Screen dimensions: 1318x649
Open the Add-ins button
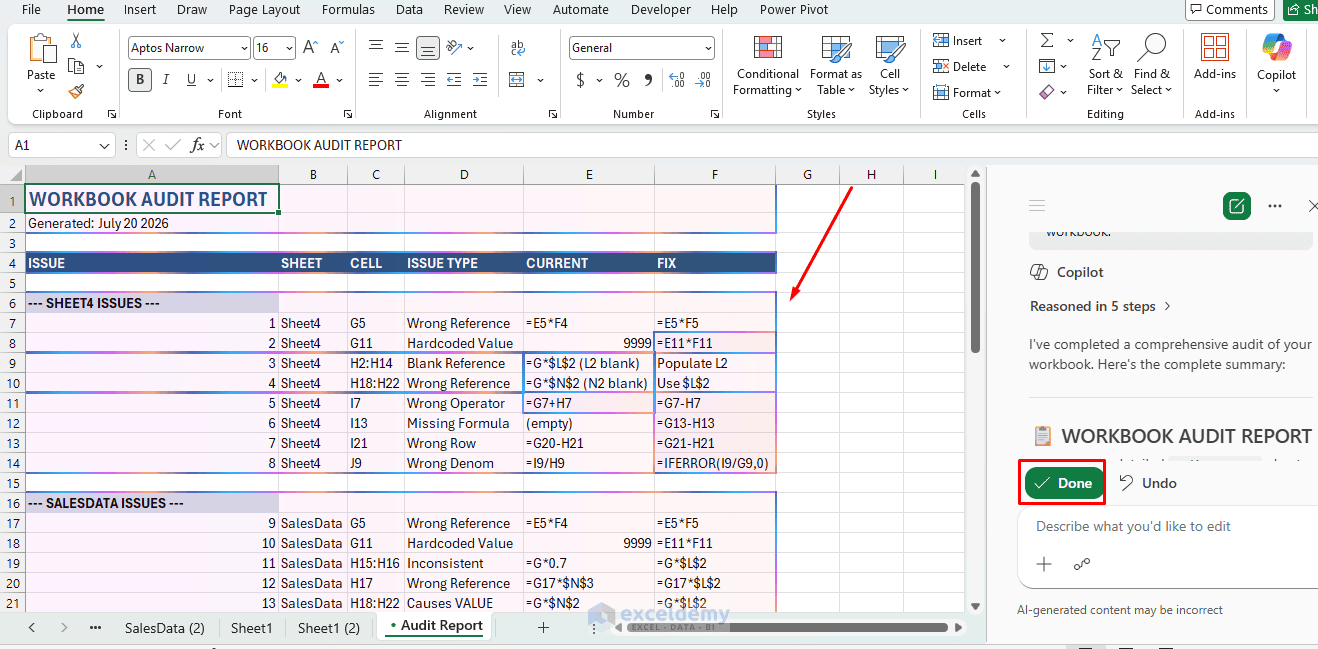coord(1215,58)
